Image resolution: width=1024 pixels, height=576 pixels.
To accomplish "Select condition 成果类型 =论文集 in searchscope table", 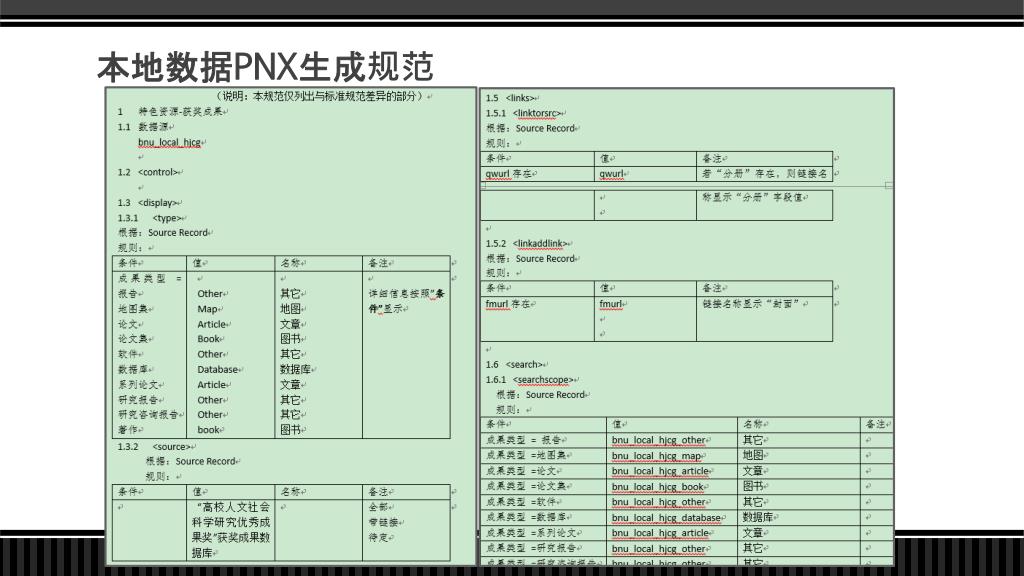I will click(526, 487).
